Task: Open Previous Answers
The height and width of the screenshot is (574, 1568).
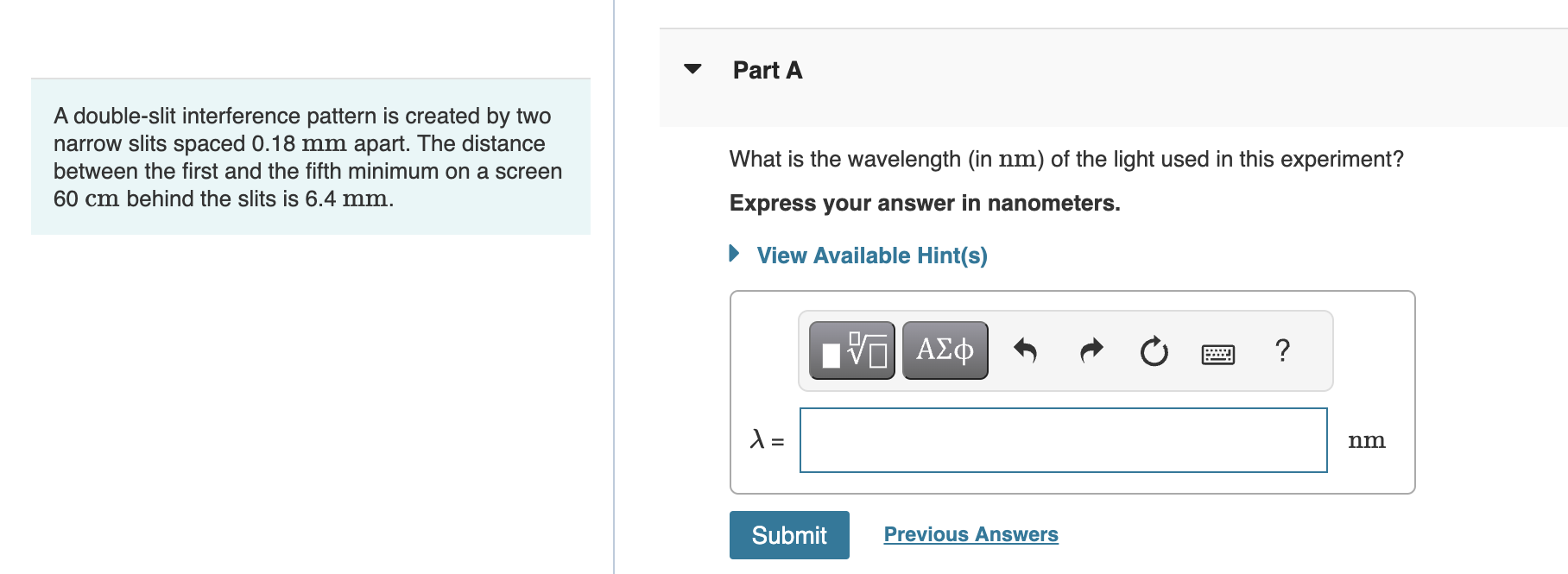Action: point(971,534)
